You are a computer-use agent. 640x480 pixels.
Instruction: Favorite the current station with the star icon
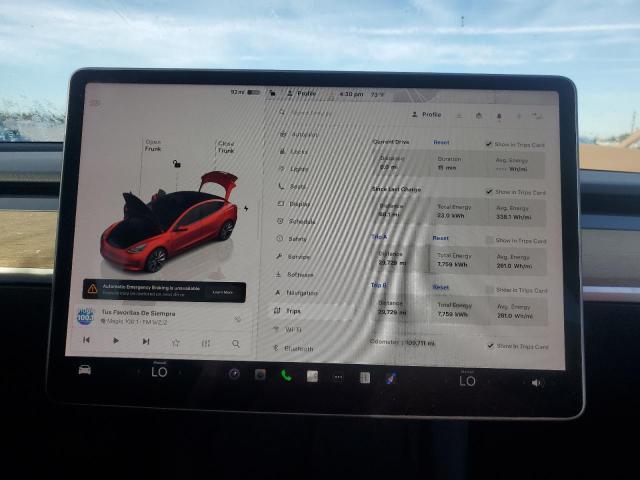176,342
